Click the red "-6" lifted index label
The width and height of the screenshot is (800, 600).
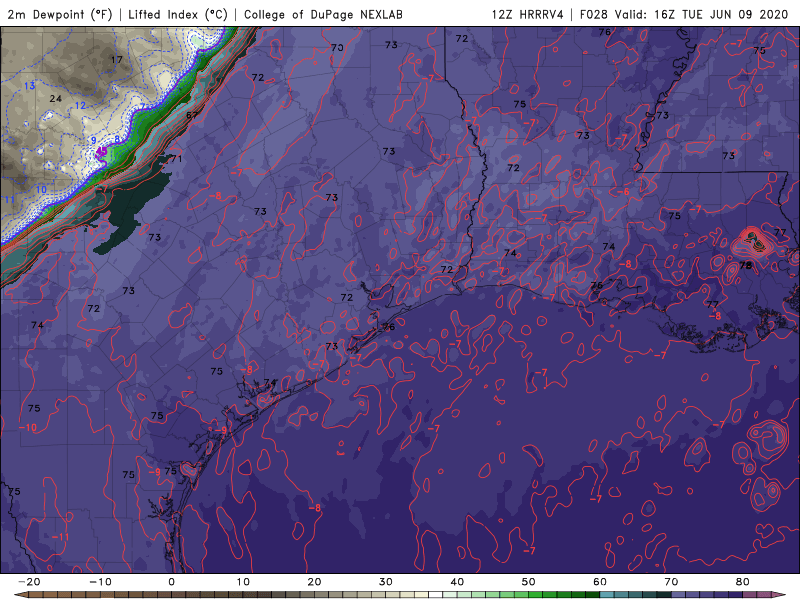[623, 192]
